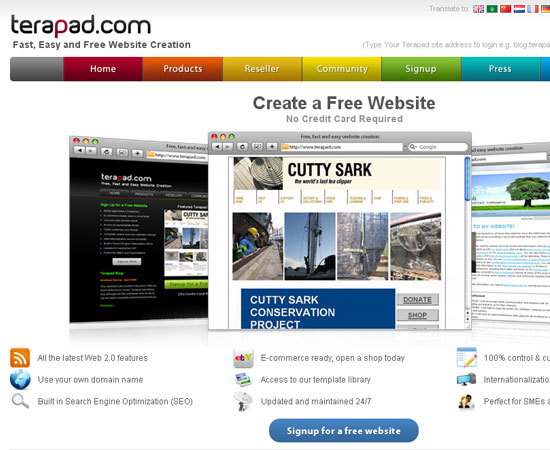The image size is (550, 450).
Task: Click Fast, Easy and Free Website Creation tagline
Action: [102, 45]
